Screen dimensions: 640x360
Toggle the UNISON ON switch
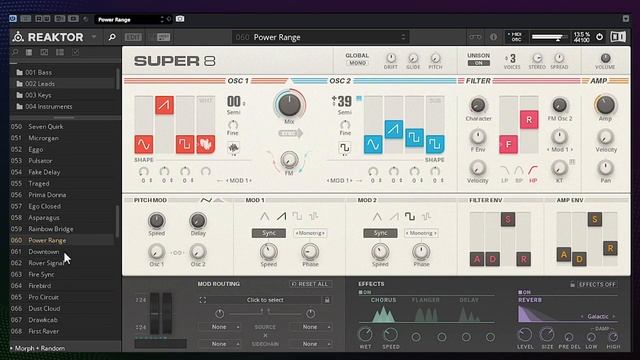[478, 63]
